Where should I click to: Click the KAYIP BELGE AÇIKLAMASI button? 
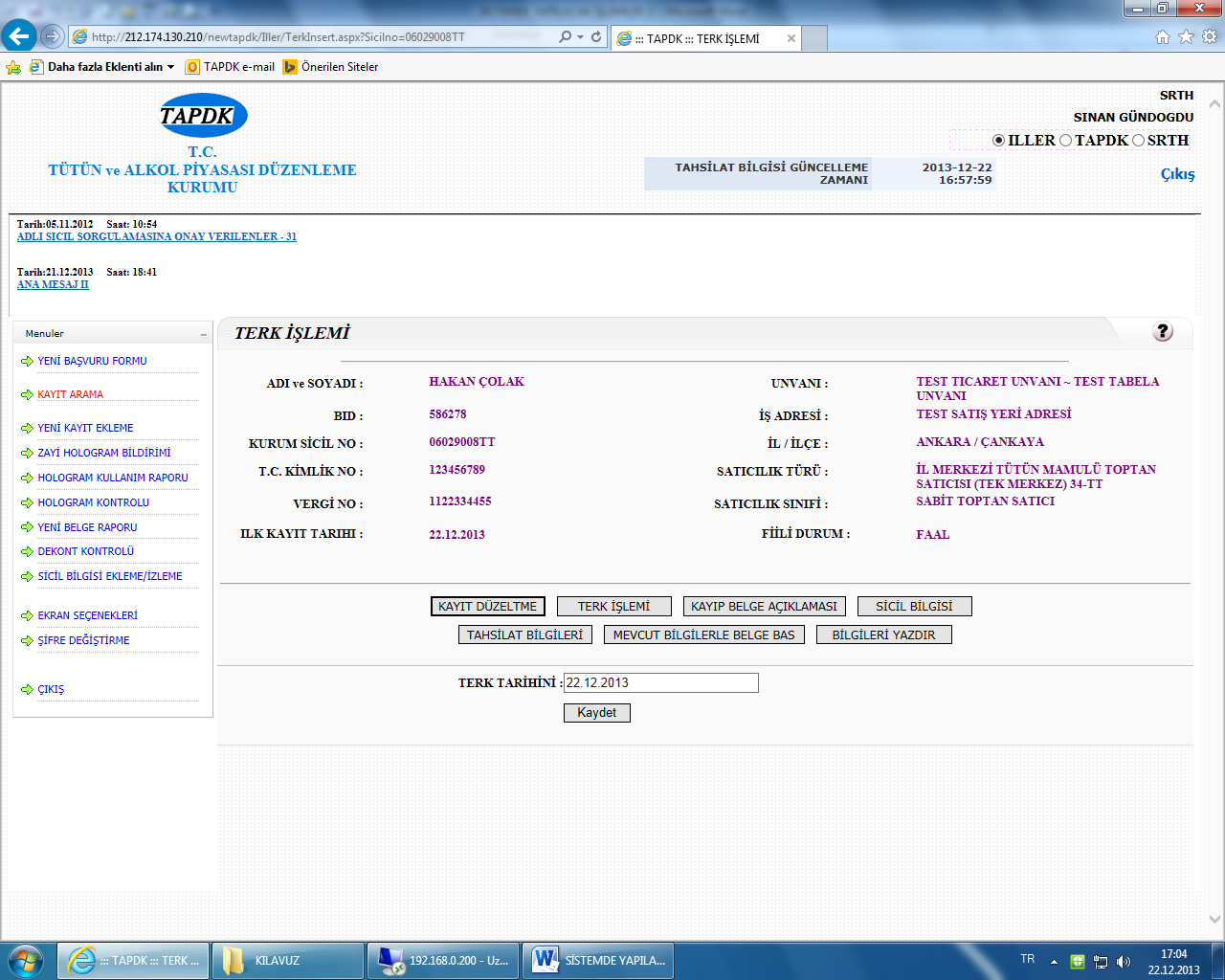point(765,607)
